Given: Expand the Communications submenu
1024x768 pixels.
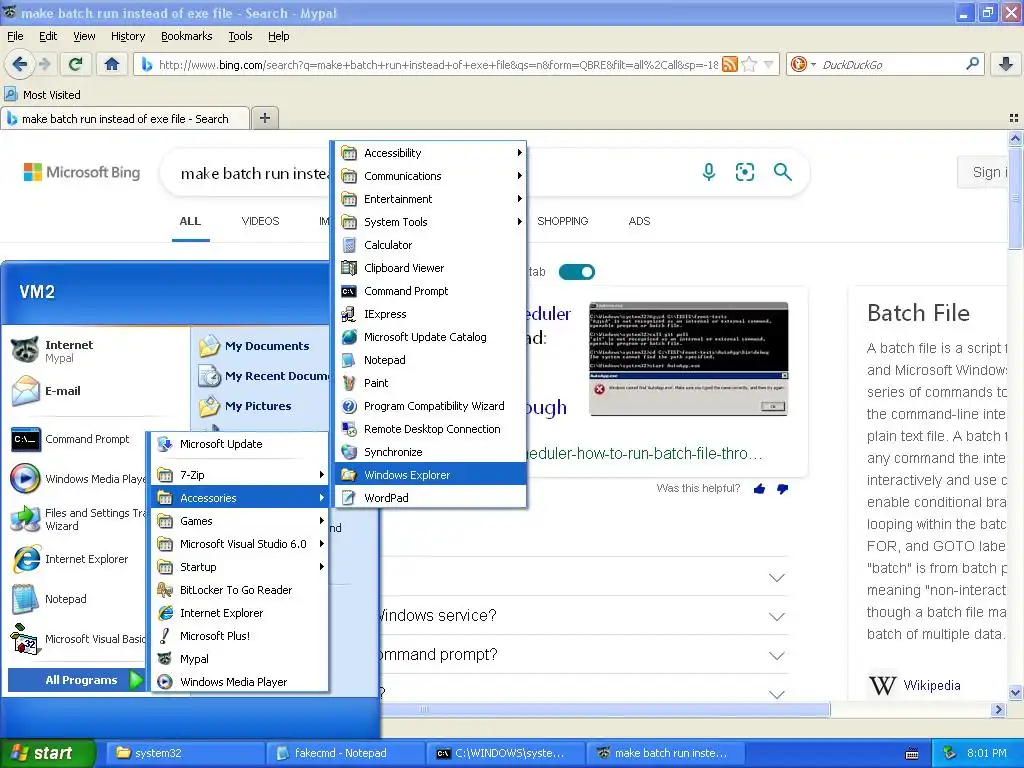Looking at the screenshot, I should [x=430, y=176].
